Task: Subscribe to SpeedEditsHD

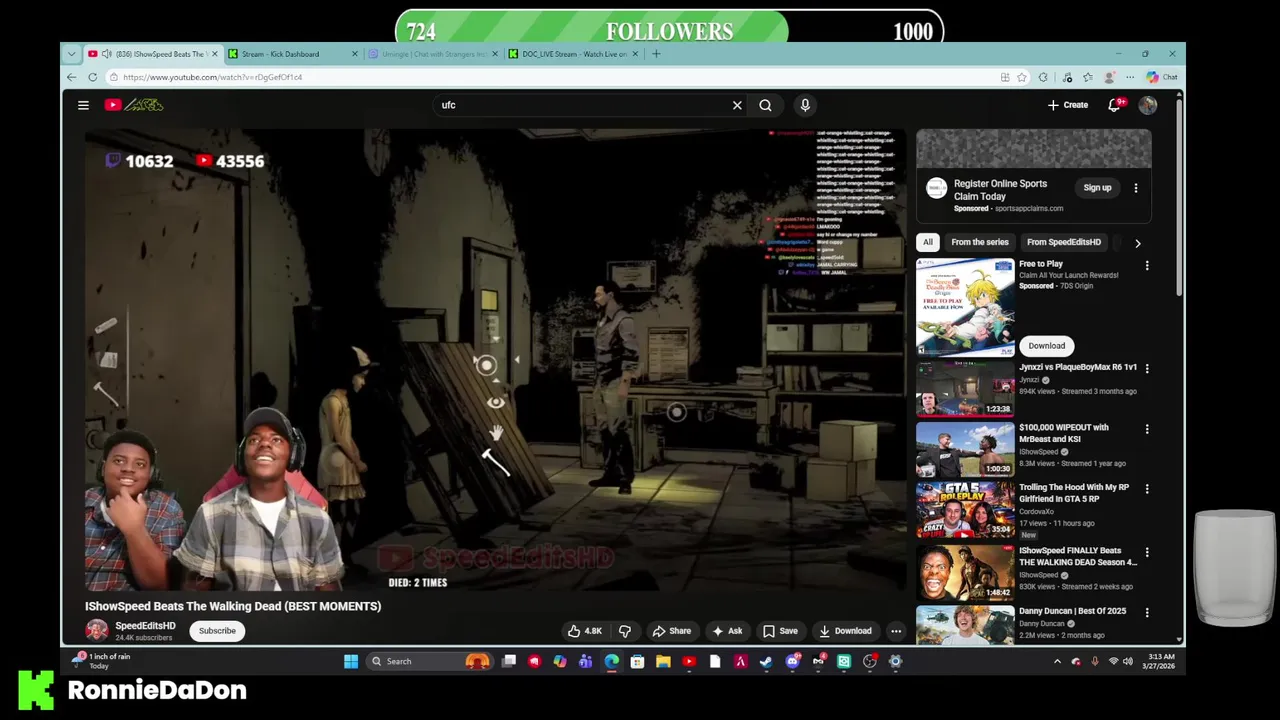Action: point(217,631)
